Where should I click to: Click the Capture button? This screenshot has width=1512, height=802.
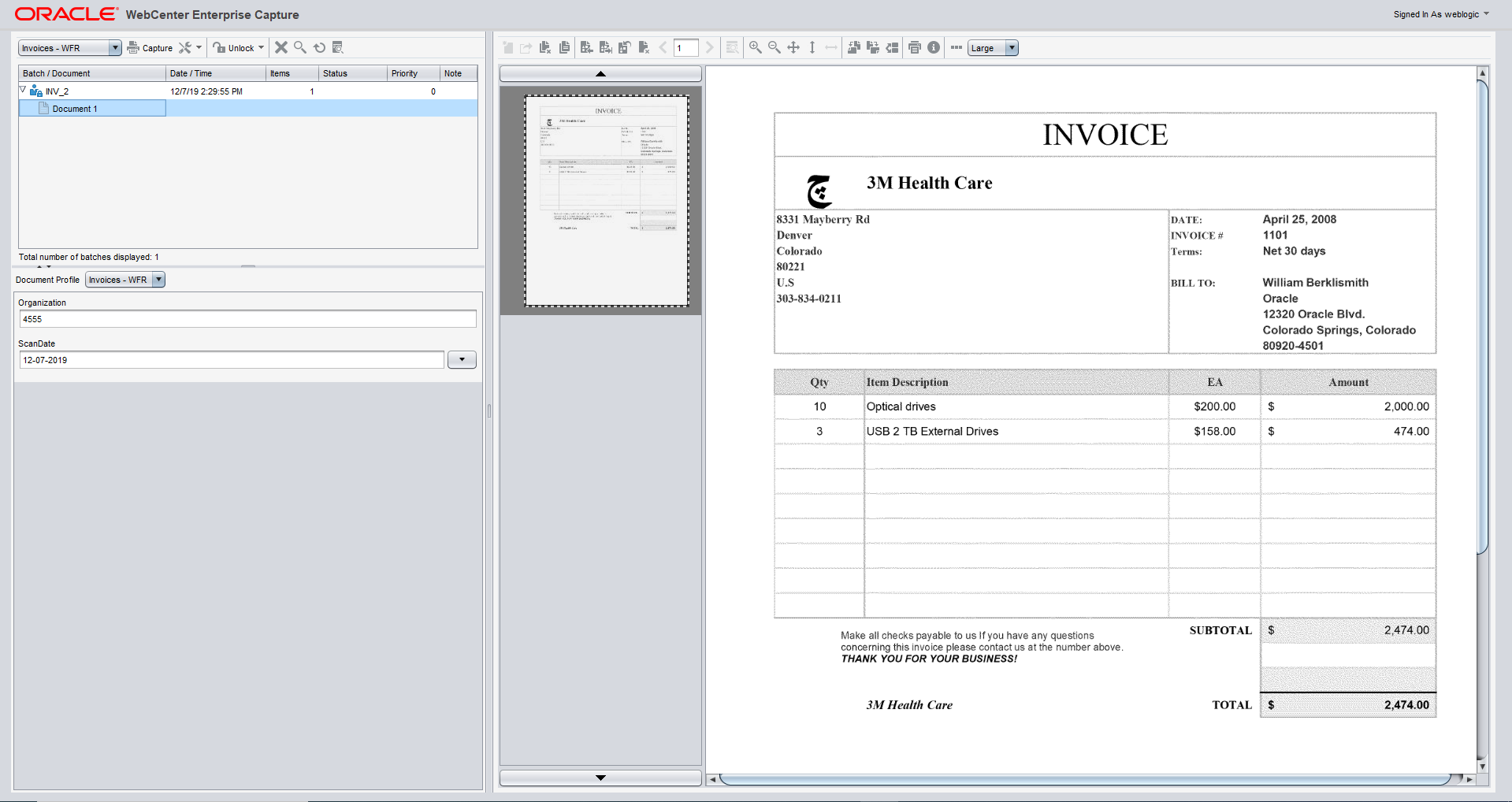pos(150,48)
